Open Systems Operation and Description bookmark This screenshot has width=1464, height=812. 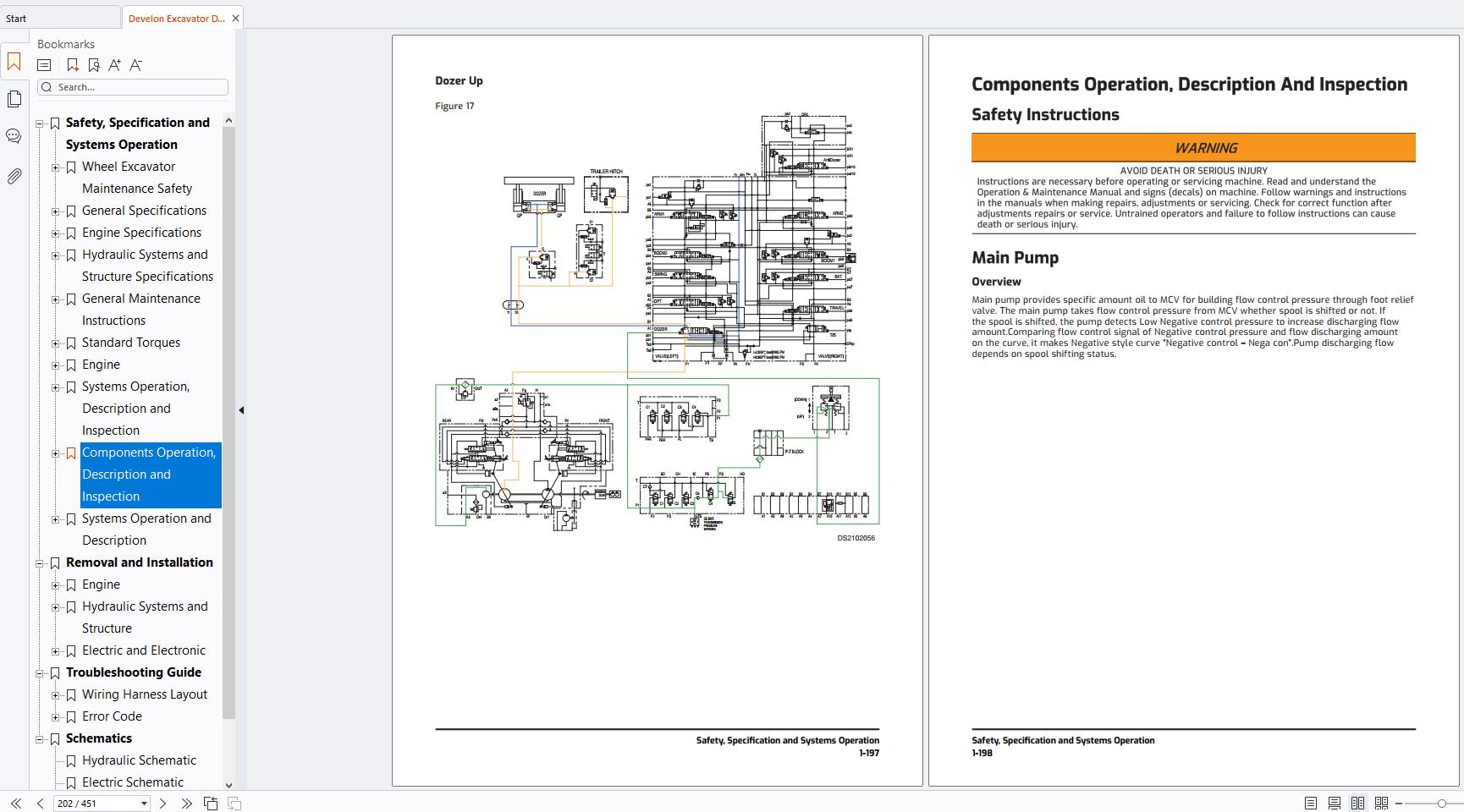click(146, 529)
